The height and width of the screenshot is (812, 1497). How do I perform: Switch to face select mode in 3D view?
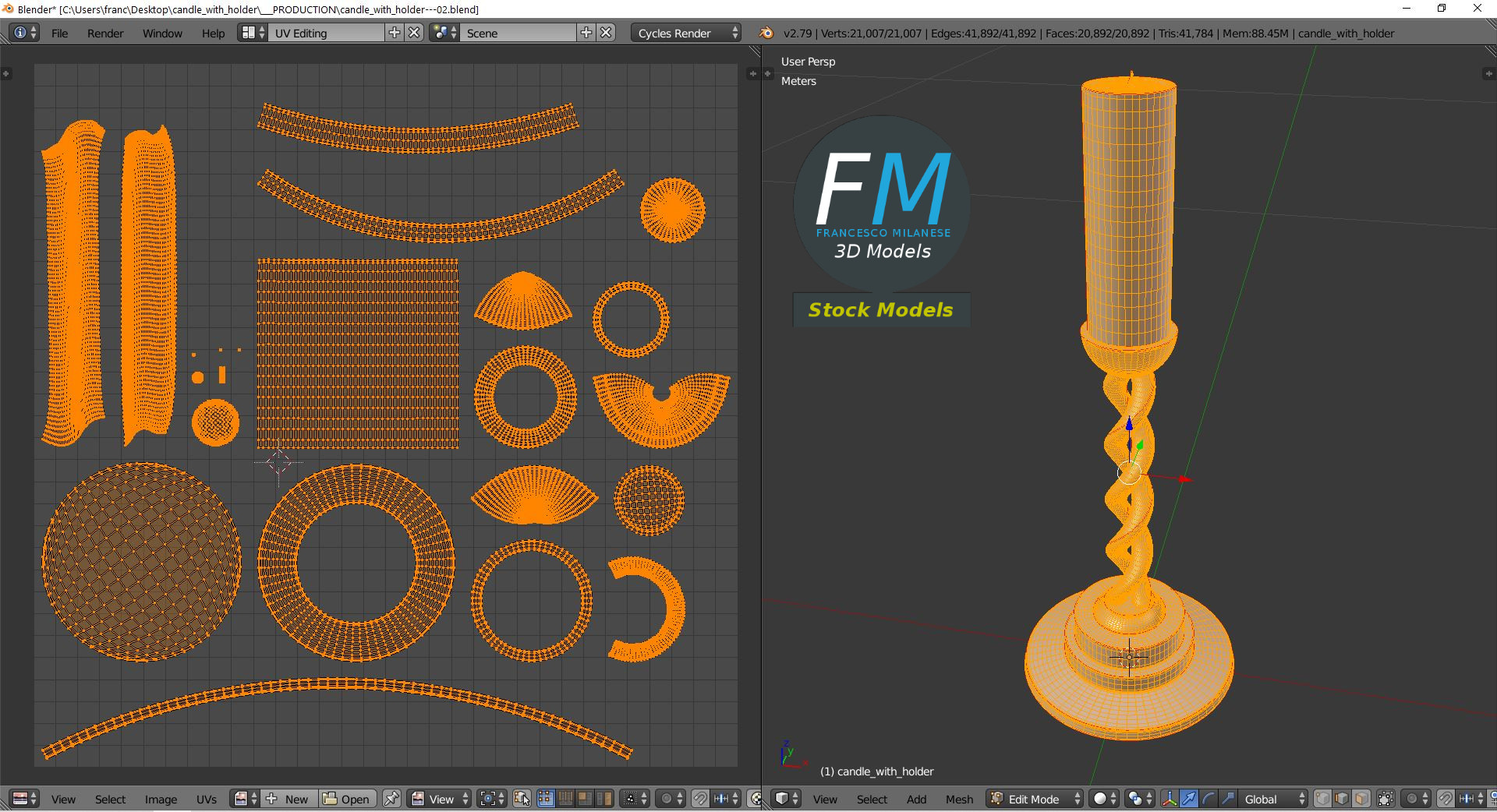tap(1362, 799)
